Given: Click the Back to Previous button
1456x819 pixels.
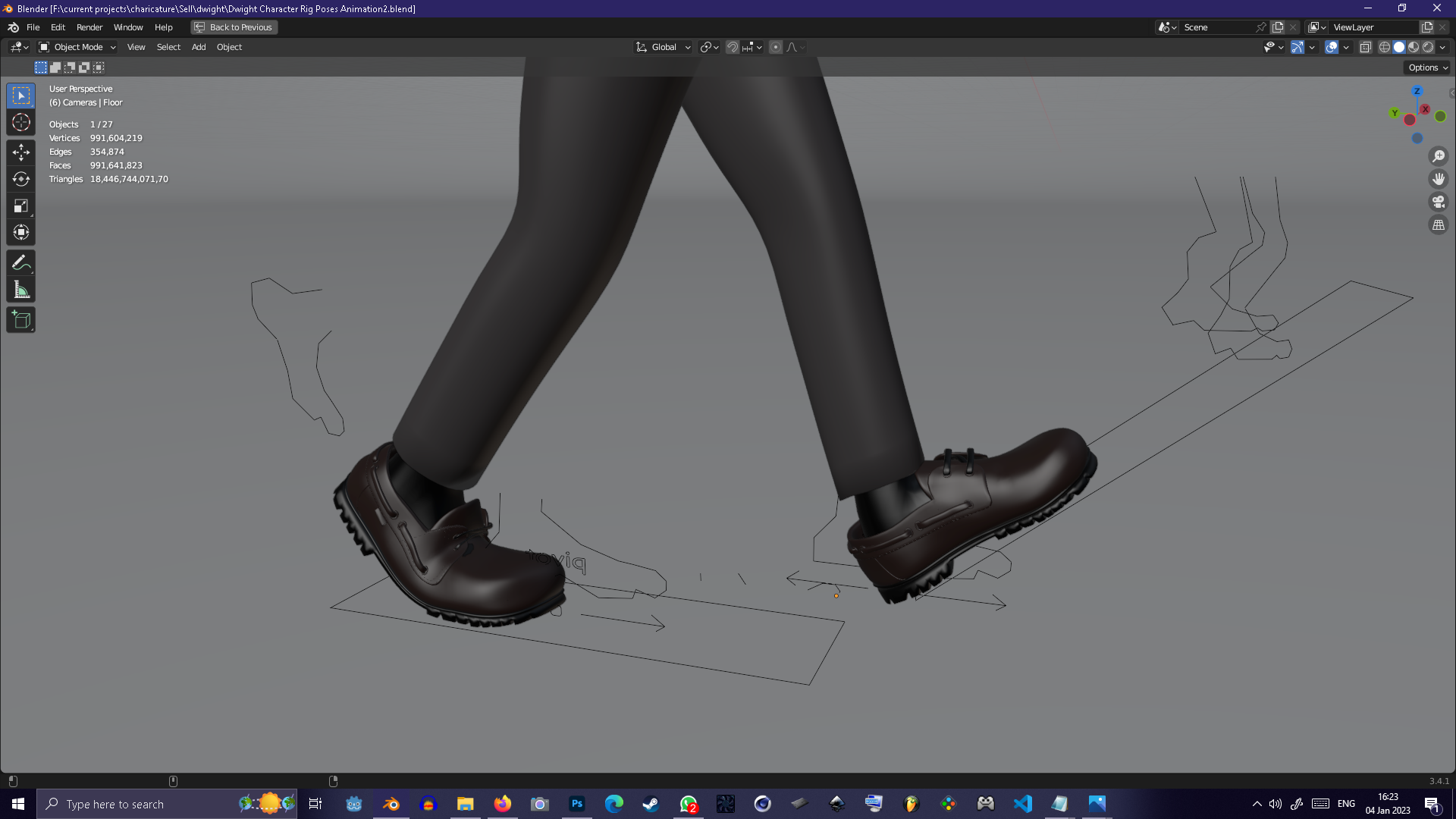Looking at the screenshot, I should coord(234,27).
